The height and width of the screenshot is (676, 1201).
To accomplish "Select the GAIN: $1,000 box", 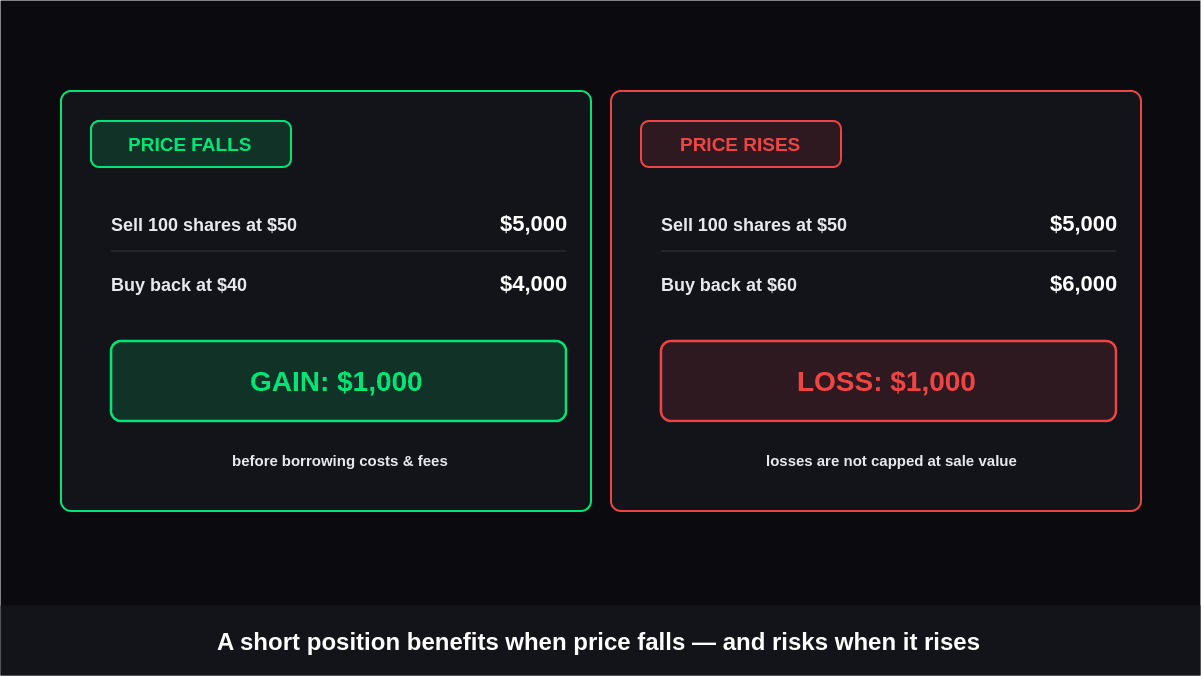I will coord(338,381).
